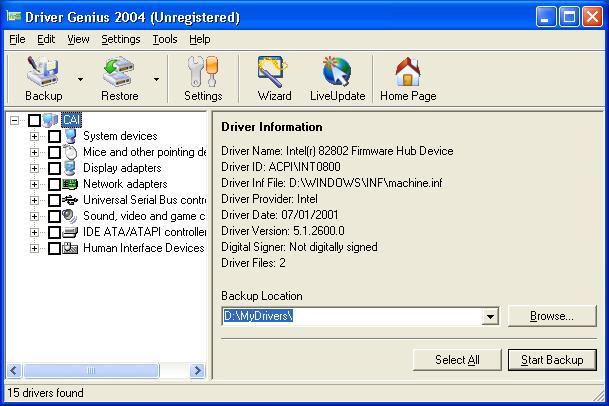Expand the Universal Serial Bus controllers node
The image size is (609, 406).
tap(34, 200)
